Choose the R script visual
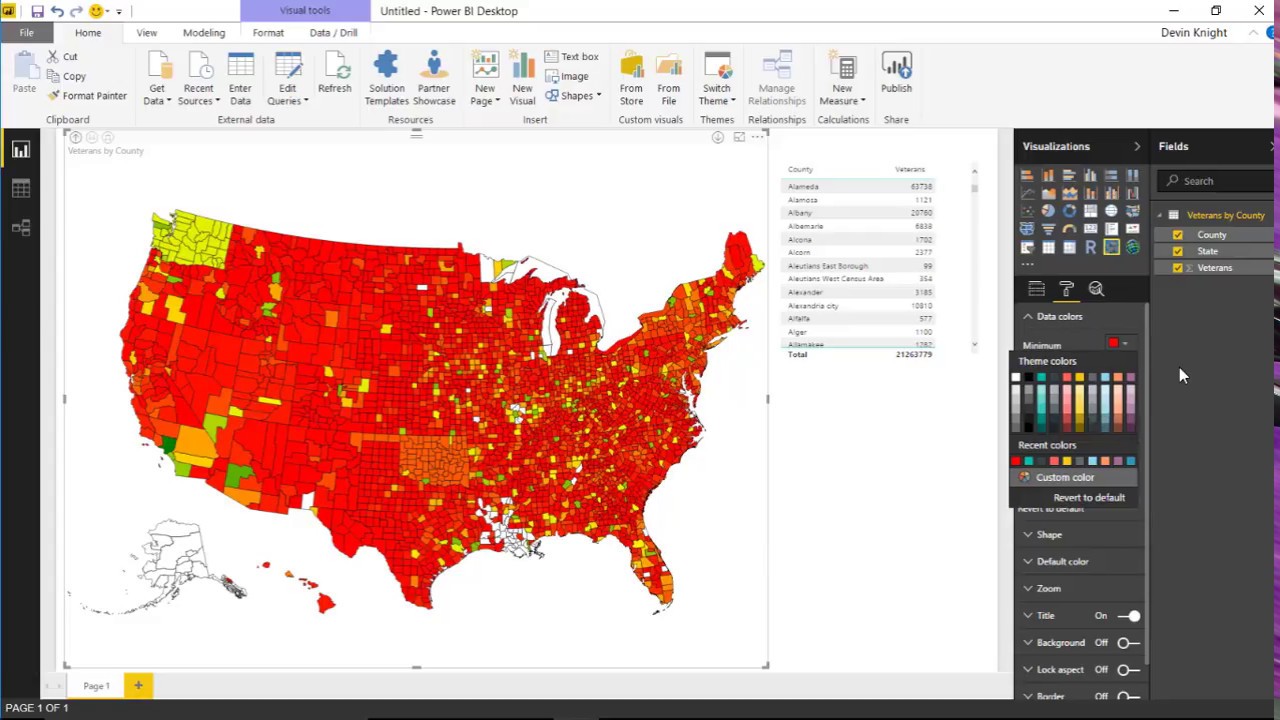Screen dimensions: 1280x720 1090,247
